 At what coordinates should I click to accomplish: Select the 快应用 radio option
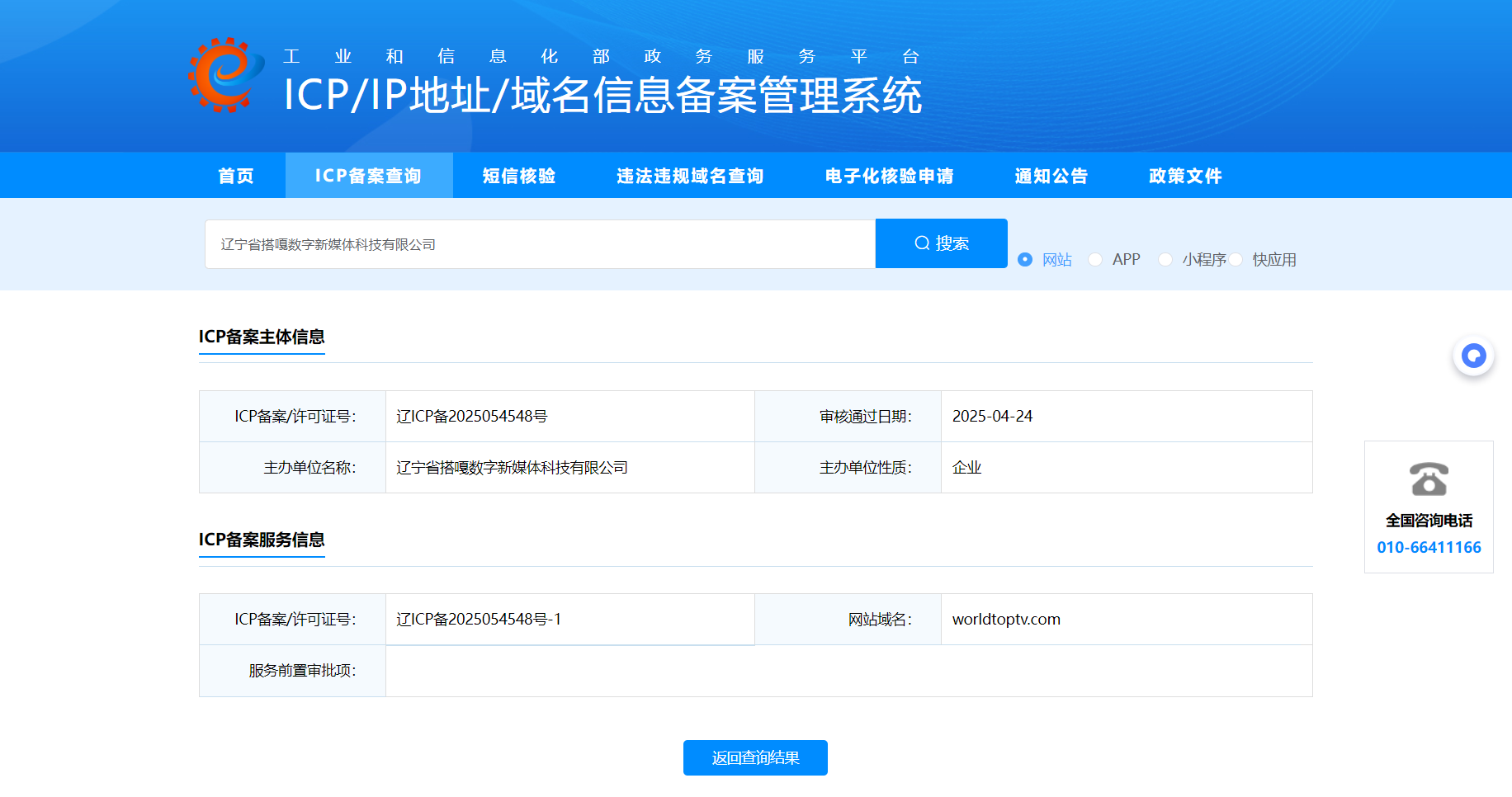click(1236, 259)
